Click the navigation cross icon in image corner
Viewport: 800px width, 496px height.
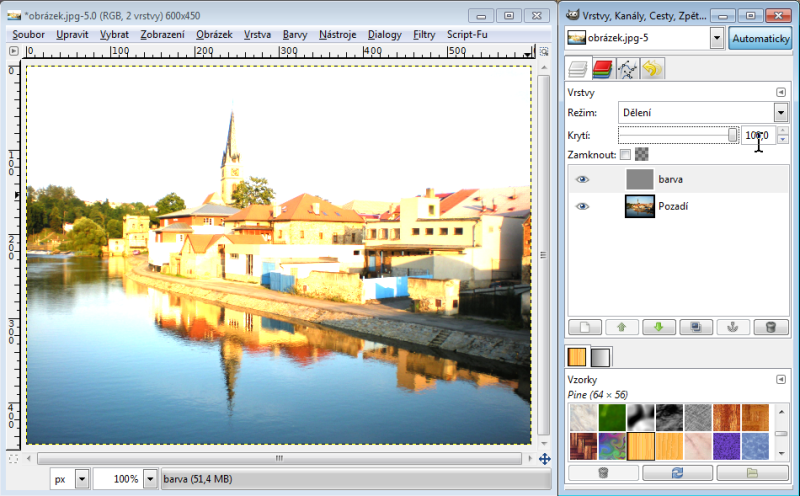coord(544,459)
